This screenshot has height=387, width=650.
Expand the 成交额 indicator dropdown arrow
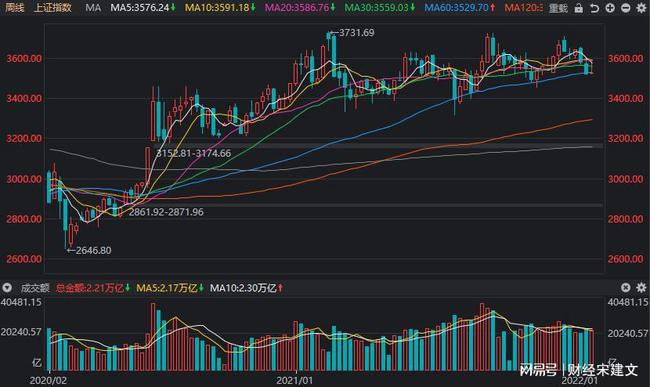pos(7,288)
